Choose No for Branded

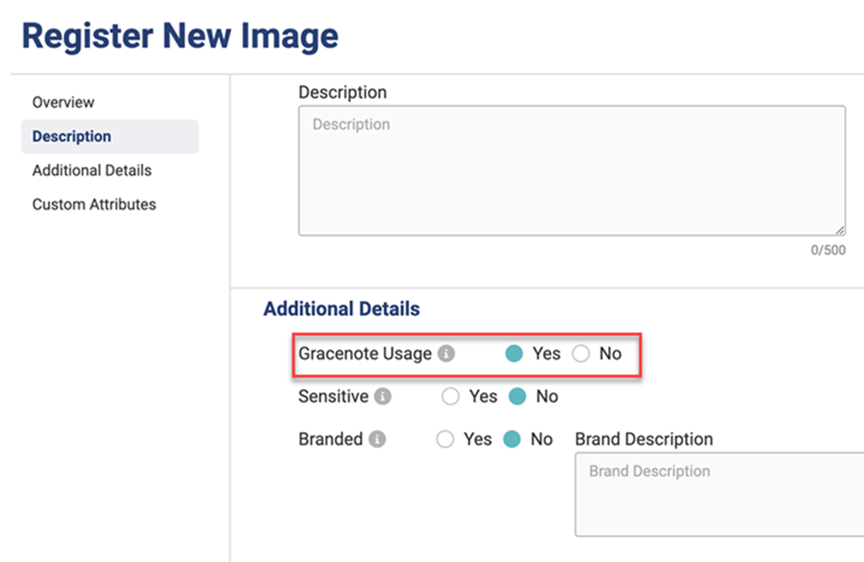pos(512,440)
